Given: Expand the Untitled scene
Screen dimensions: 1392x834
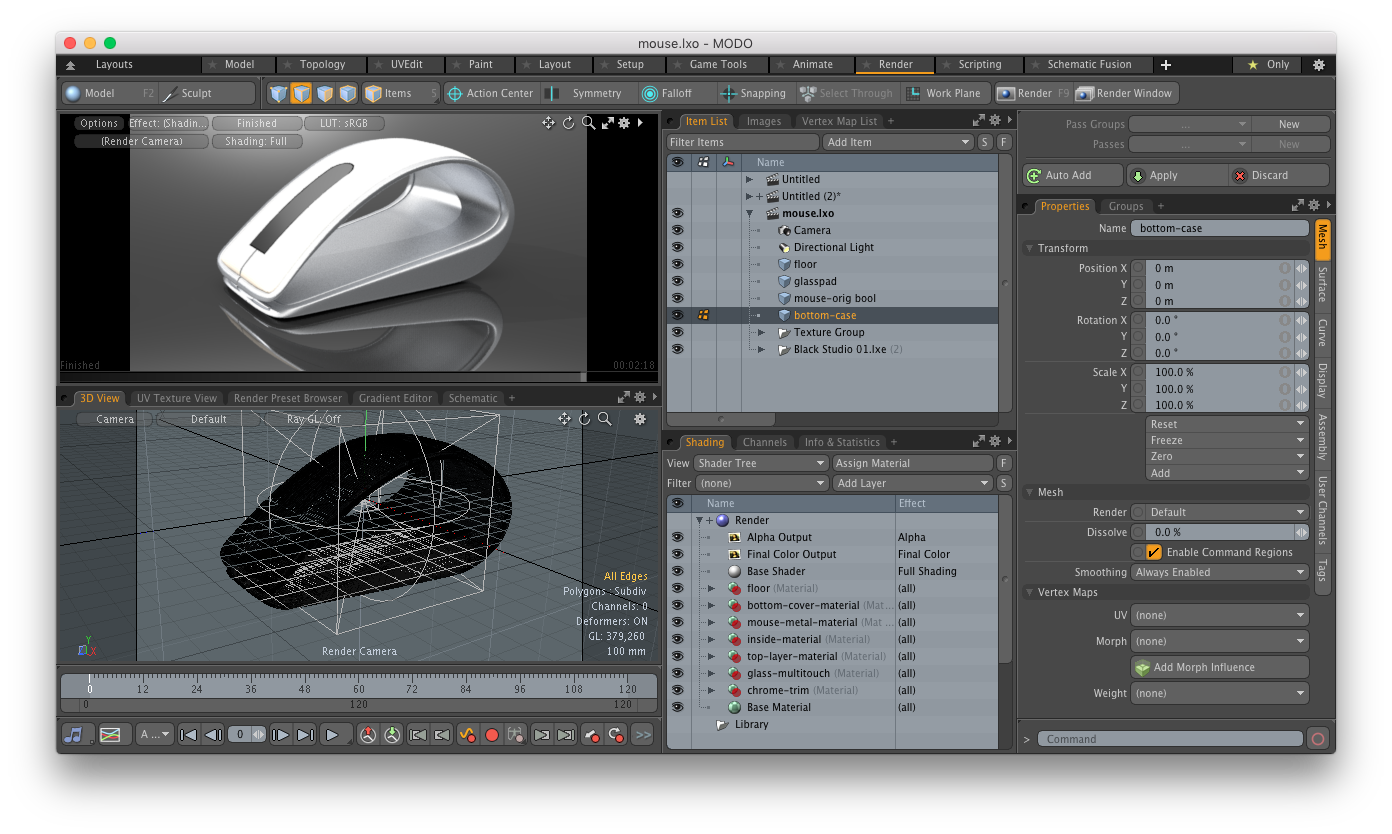Looking at the screenshot, I should coord(749,179).
